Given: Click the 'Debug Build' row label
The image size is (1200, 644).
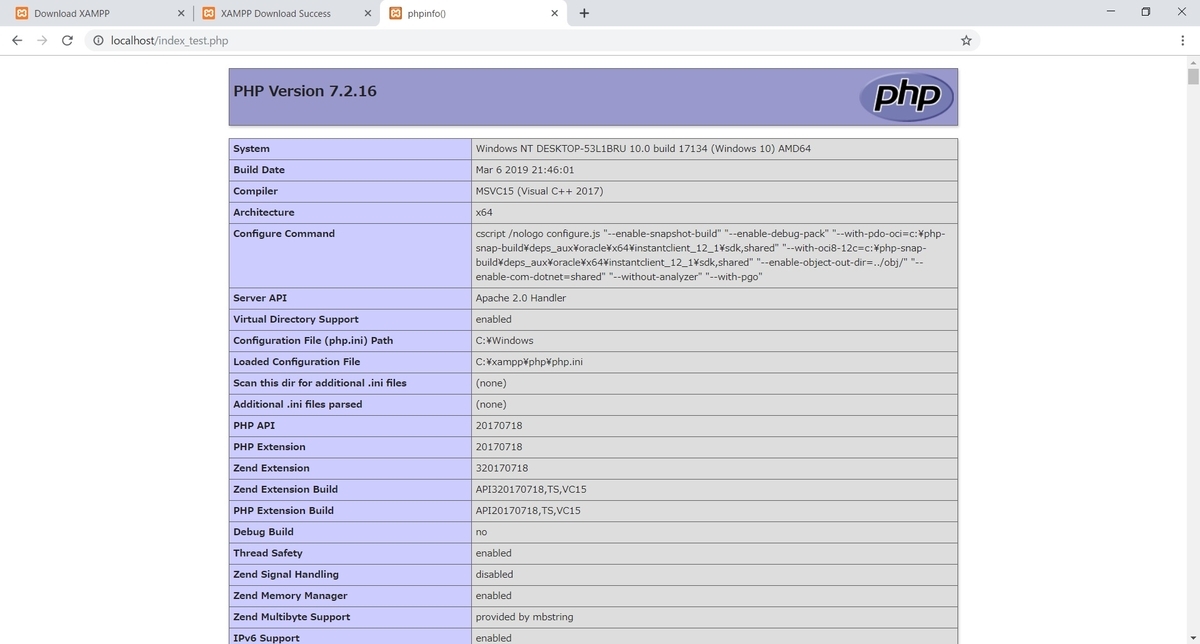Looking at the screenshot, I should pos(263,532).
